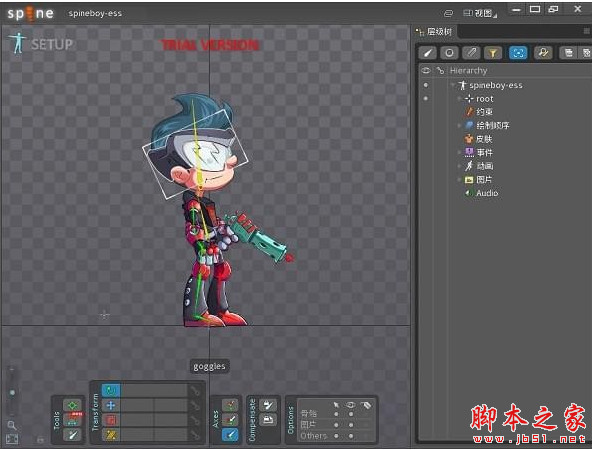Activate the Translate transform tool

pyautogui.click(x=111, y=405)
